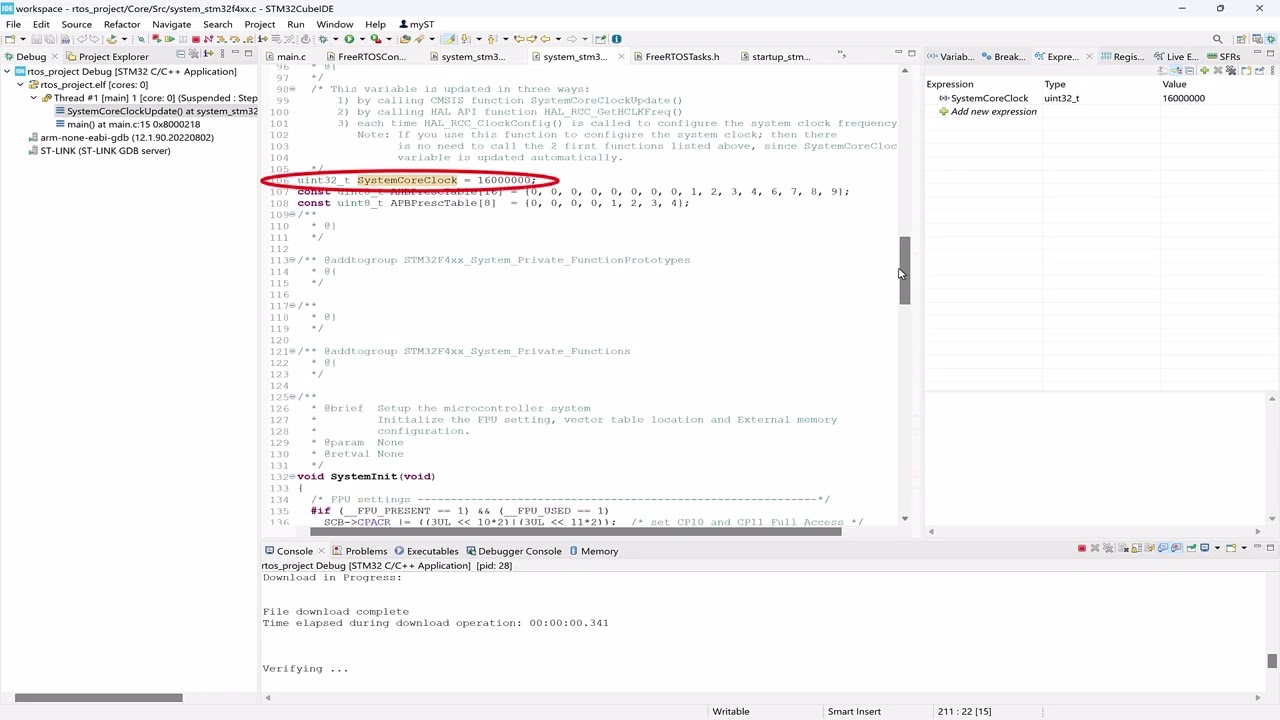
Task: Switch to Debug perspective icon at top right
Action: pyautogui.click(x=1270, y=39)
